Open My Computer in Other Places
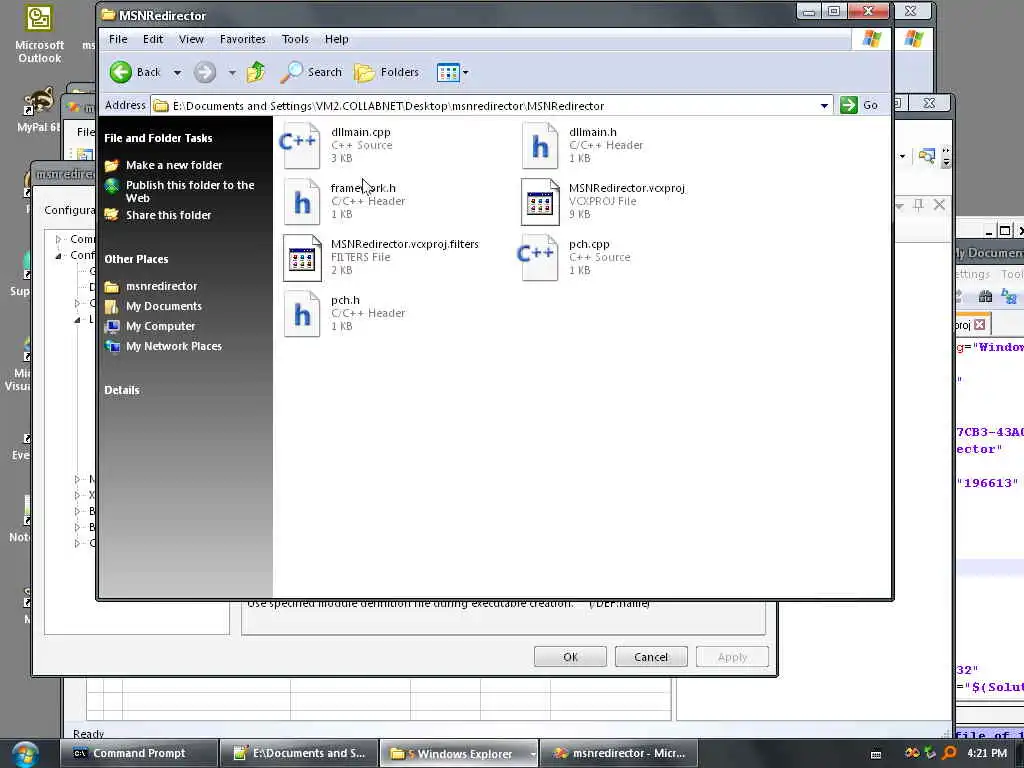The height and width of the screenshot is (768, 1024). 160,326
